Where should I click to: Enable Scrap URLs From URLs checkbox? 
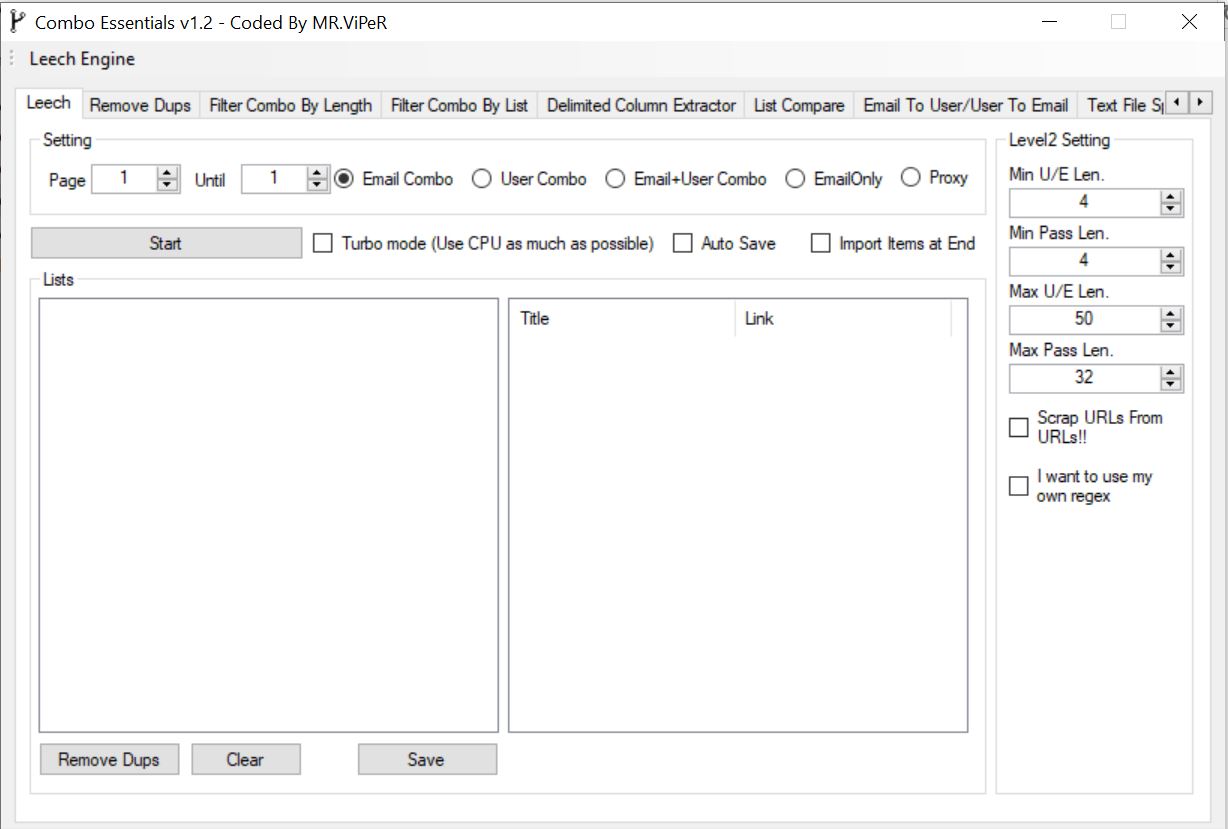coord(1019,427)
